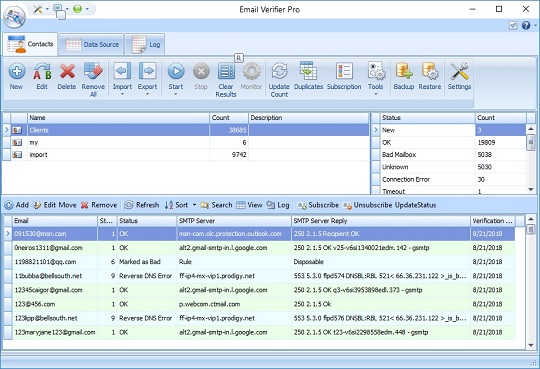The height and width of the screenshot is (369, 540).
Task: Select the Bad Mailbox status row
Action: (449, 155)
